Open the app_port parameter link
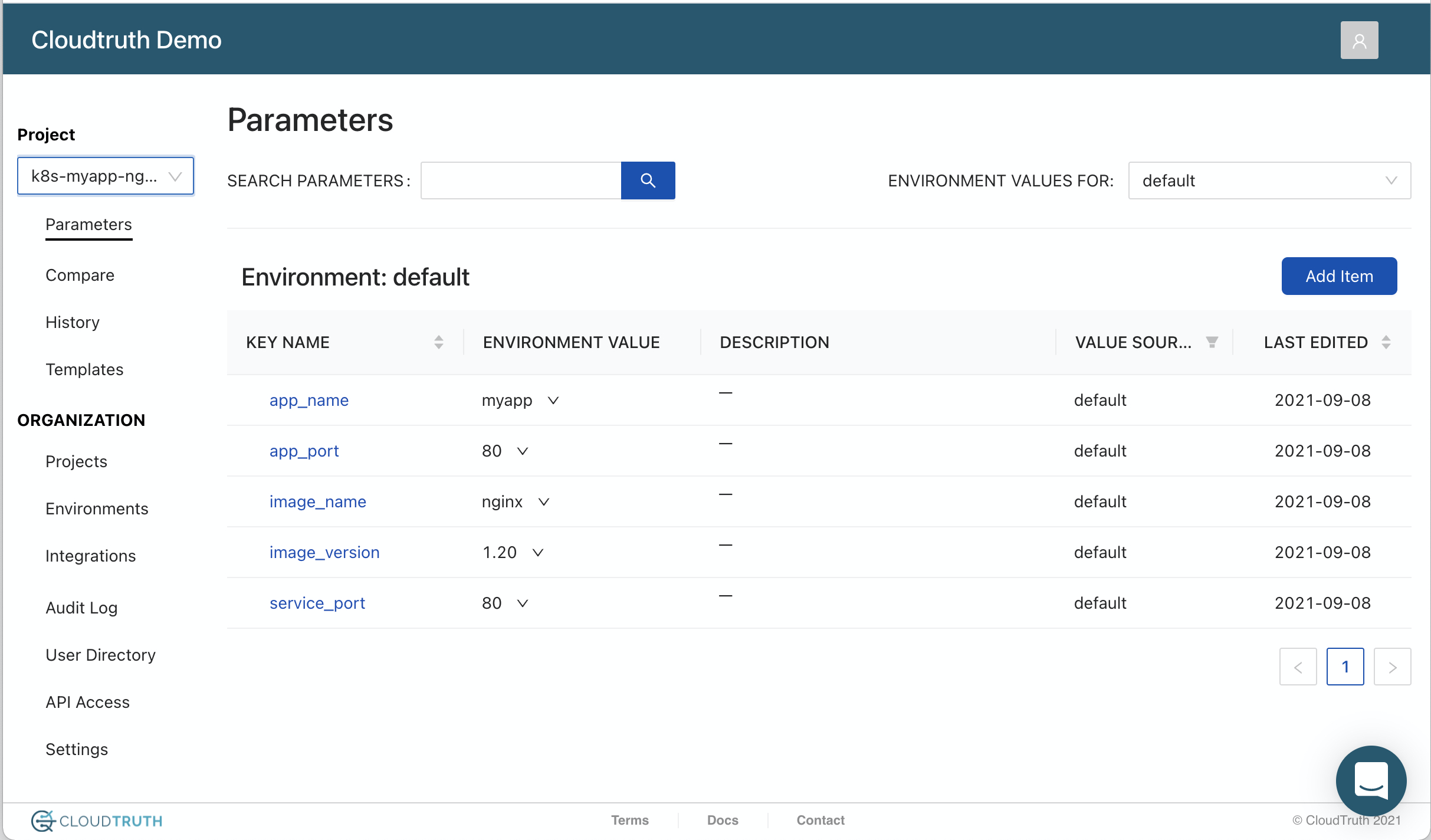Viewport: 1431px width, 840px height. click(304, 451)
